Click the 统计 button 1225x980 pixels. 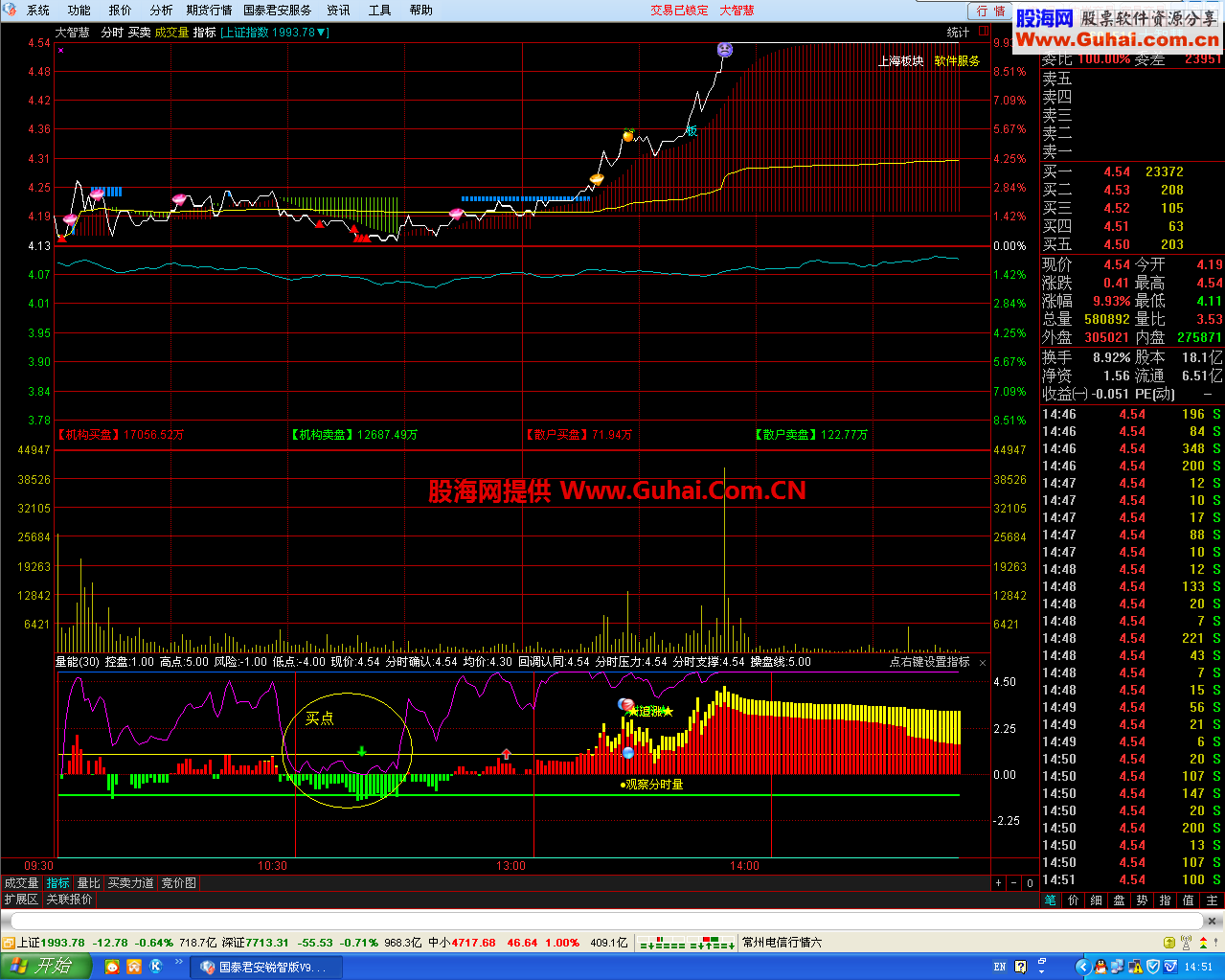click(959, 33)
